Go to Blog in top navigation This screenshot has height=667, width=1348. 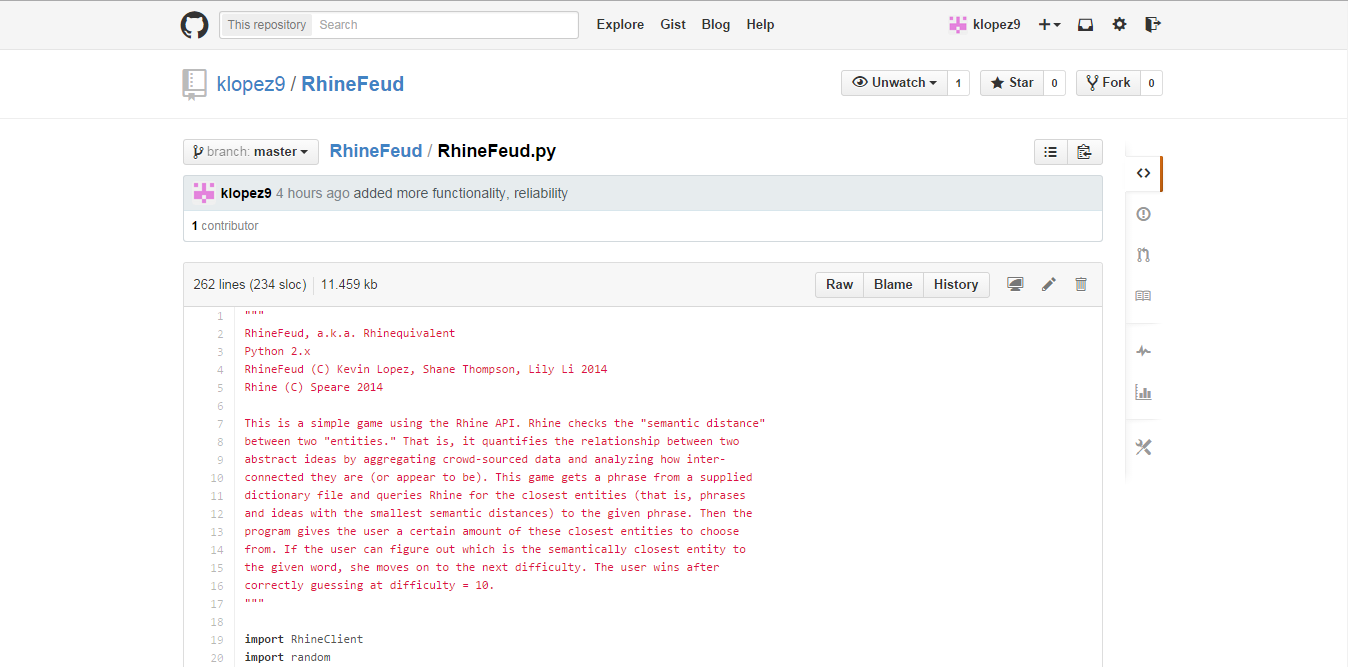[716, 25]
